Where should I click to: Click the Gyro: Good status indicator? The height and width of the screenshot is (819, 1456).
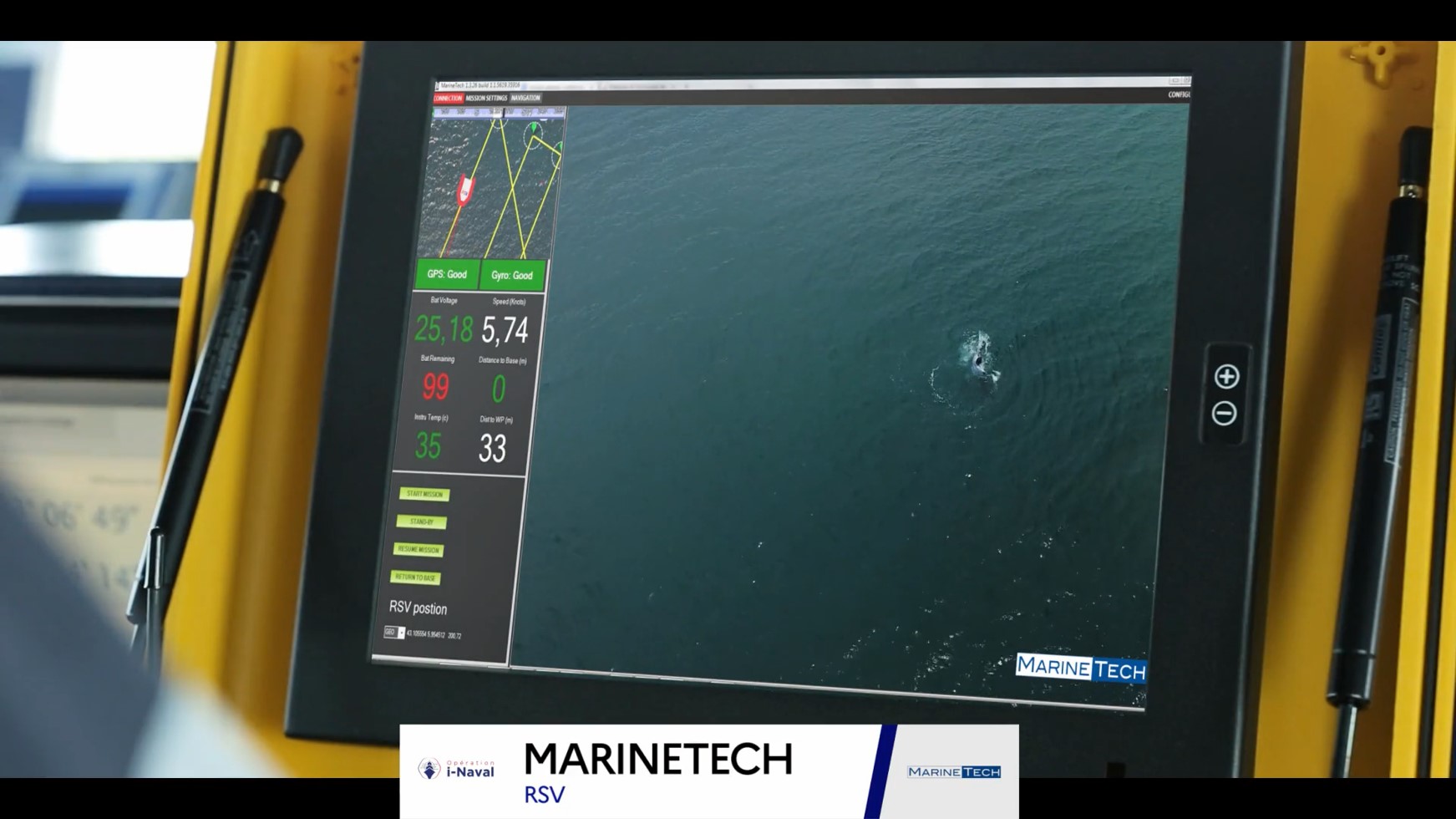click(x=512, y=275)
